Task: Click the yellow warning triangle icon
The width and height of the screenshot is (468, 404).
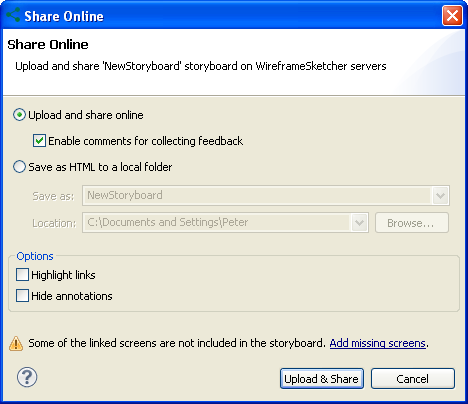Action: pos(16,344)
